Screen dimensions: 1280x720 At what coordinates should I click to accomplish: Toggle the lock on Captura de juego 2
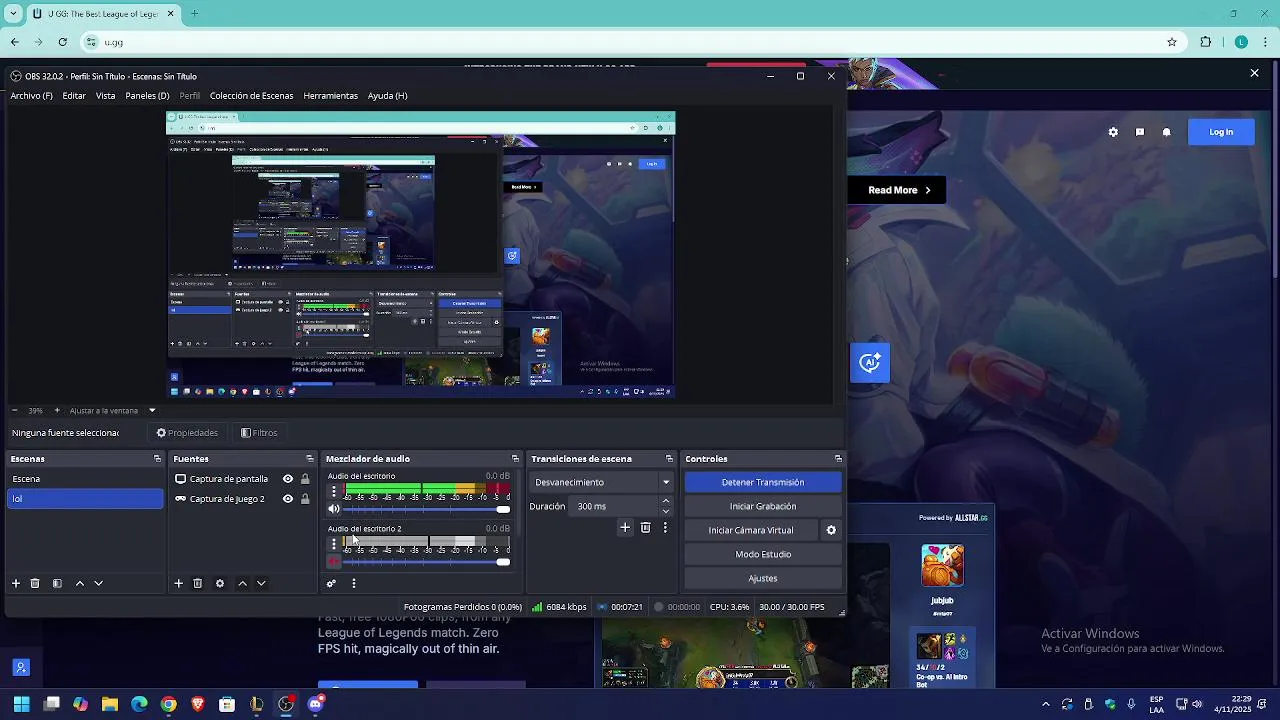305,499
